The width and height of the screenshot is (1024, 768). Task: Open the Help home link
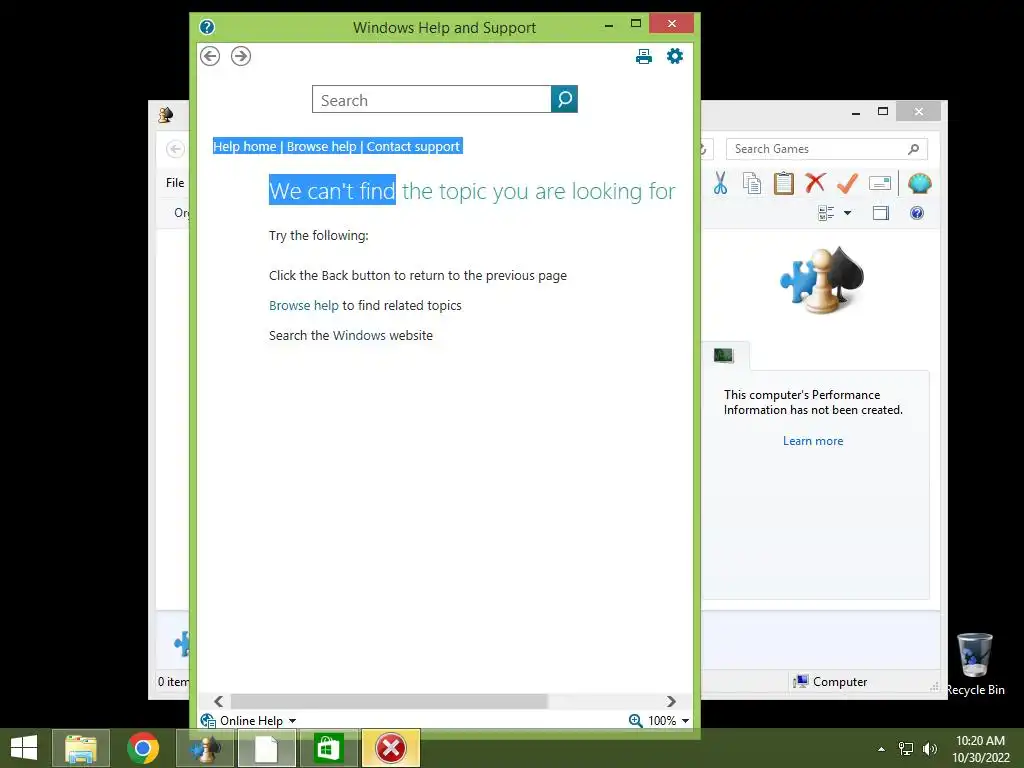coord(245,146)
